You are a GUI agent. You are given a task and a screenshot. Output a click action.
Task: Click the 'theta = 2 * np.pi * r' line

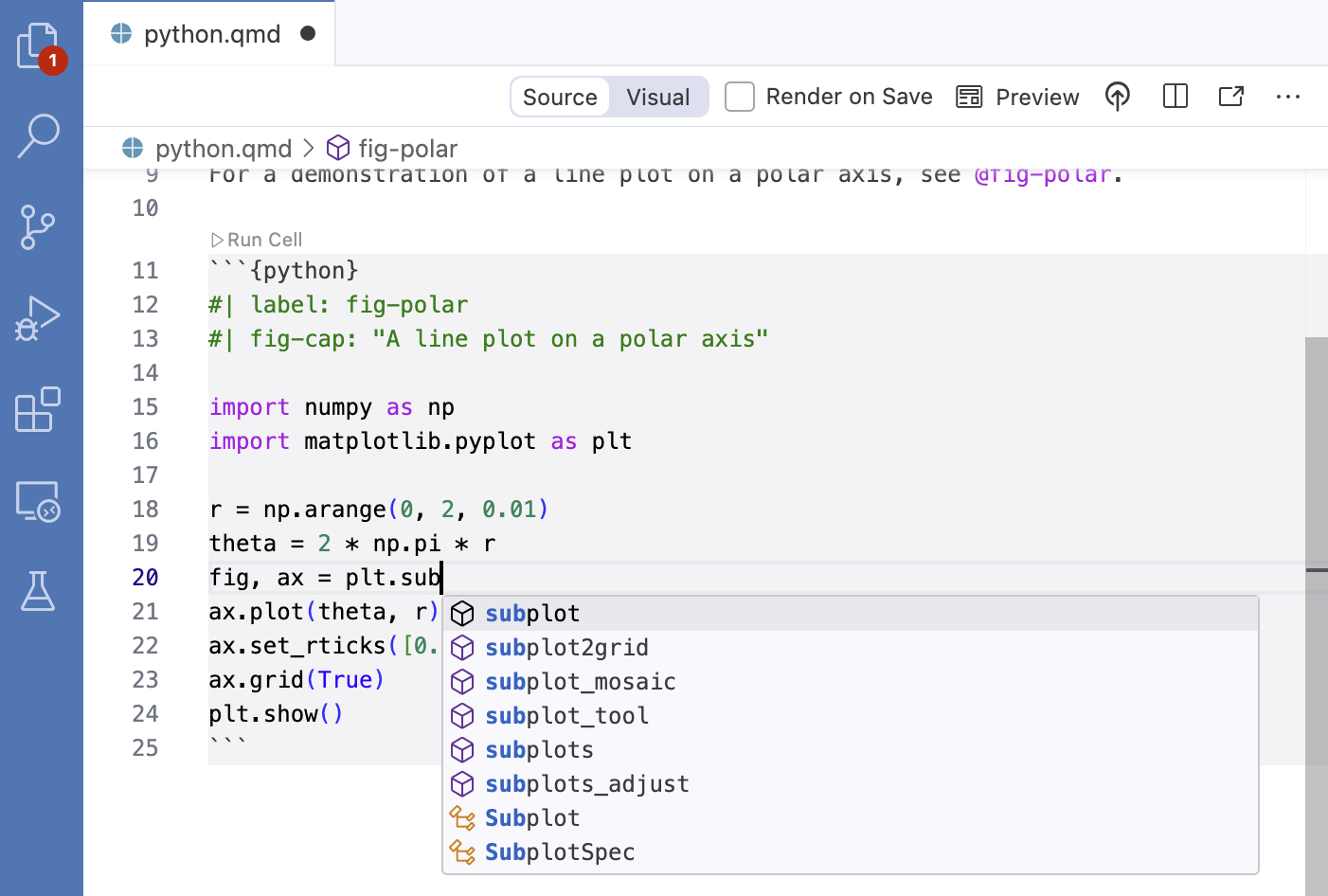click(x=352, y=544)
